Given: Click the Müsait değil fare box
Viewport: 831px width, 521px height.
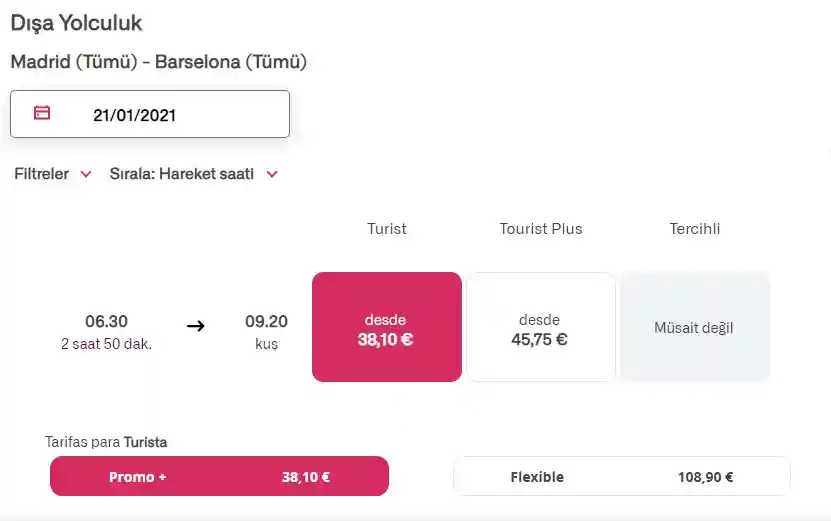Looking at the screenshot, I should click(x=694, y=327).
